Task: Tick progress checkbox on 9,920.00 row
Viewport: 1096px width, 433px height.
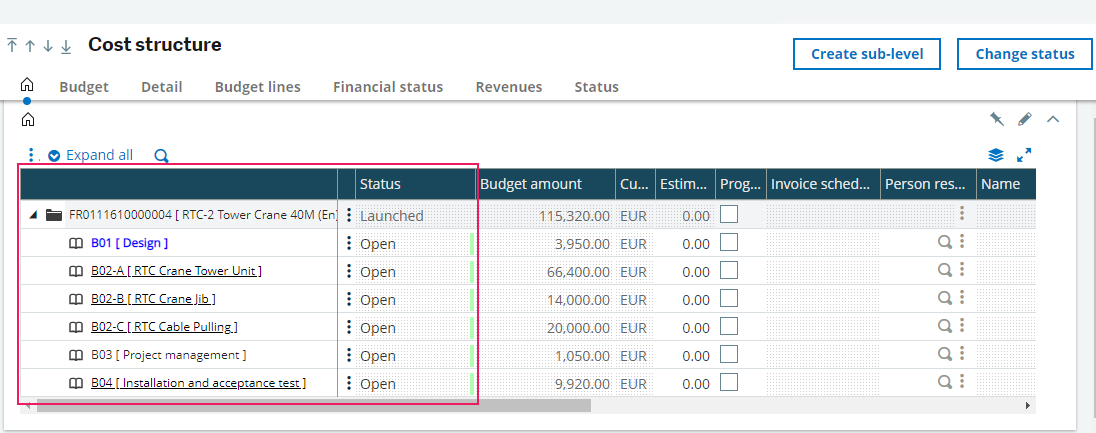Action: coord(729,382)
